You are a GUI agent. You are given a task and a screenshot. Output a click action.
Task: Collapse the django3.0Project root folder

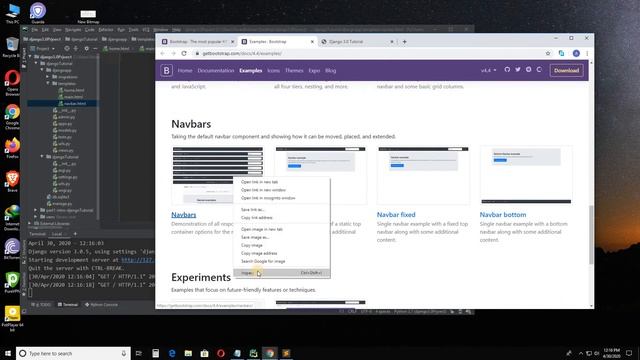30,57
